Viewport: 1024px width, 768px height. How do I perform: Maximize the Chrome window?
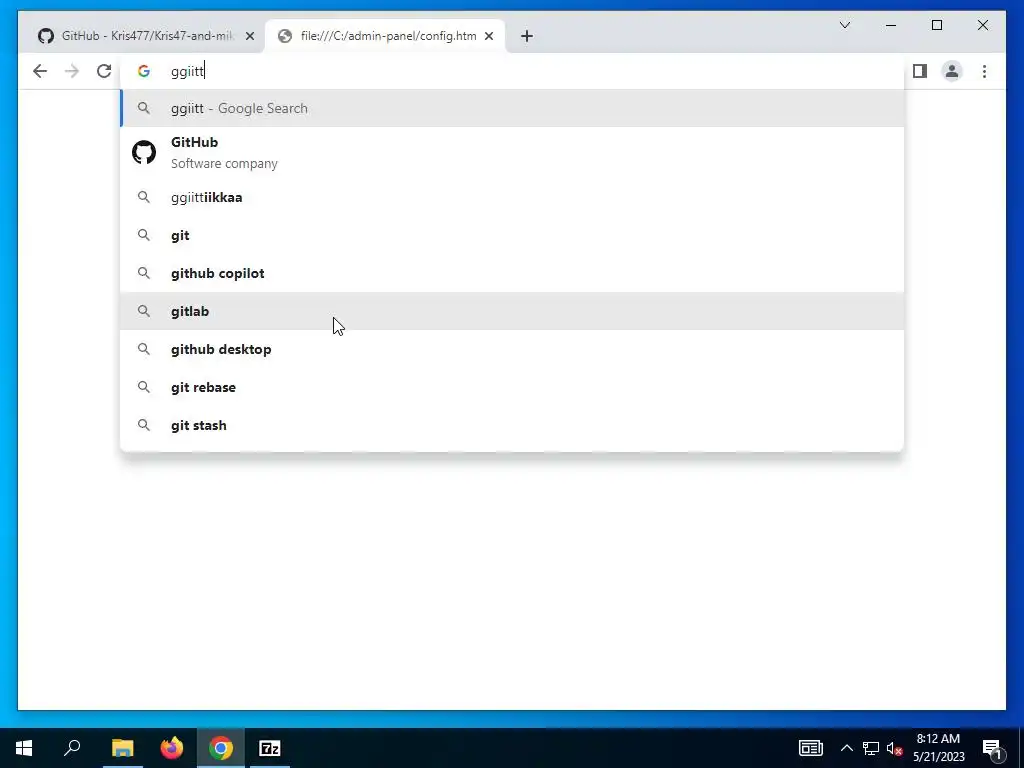(x=936, y=25)
